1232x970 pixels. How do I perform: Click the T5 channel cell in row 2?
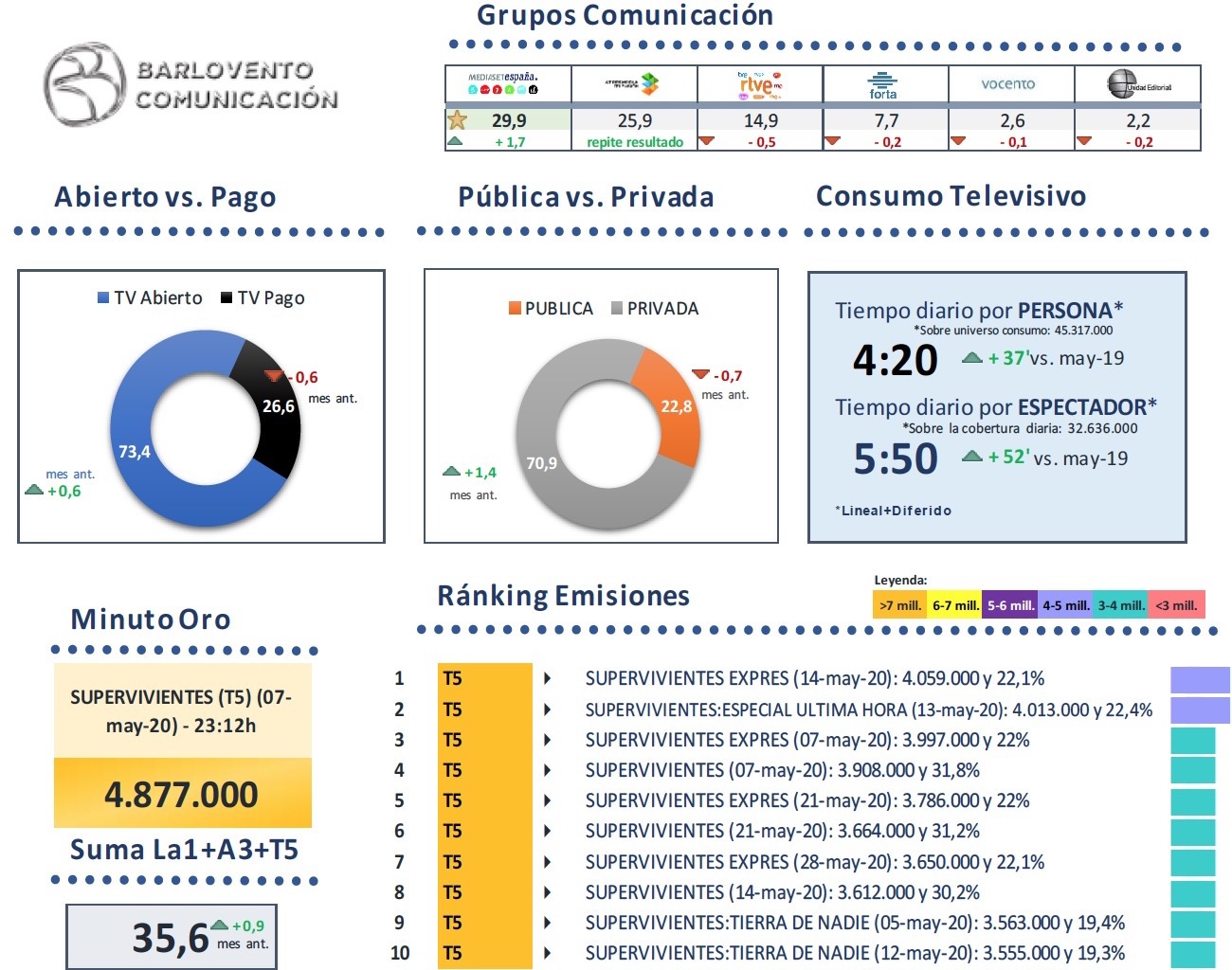(485, 710)
